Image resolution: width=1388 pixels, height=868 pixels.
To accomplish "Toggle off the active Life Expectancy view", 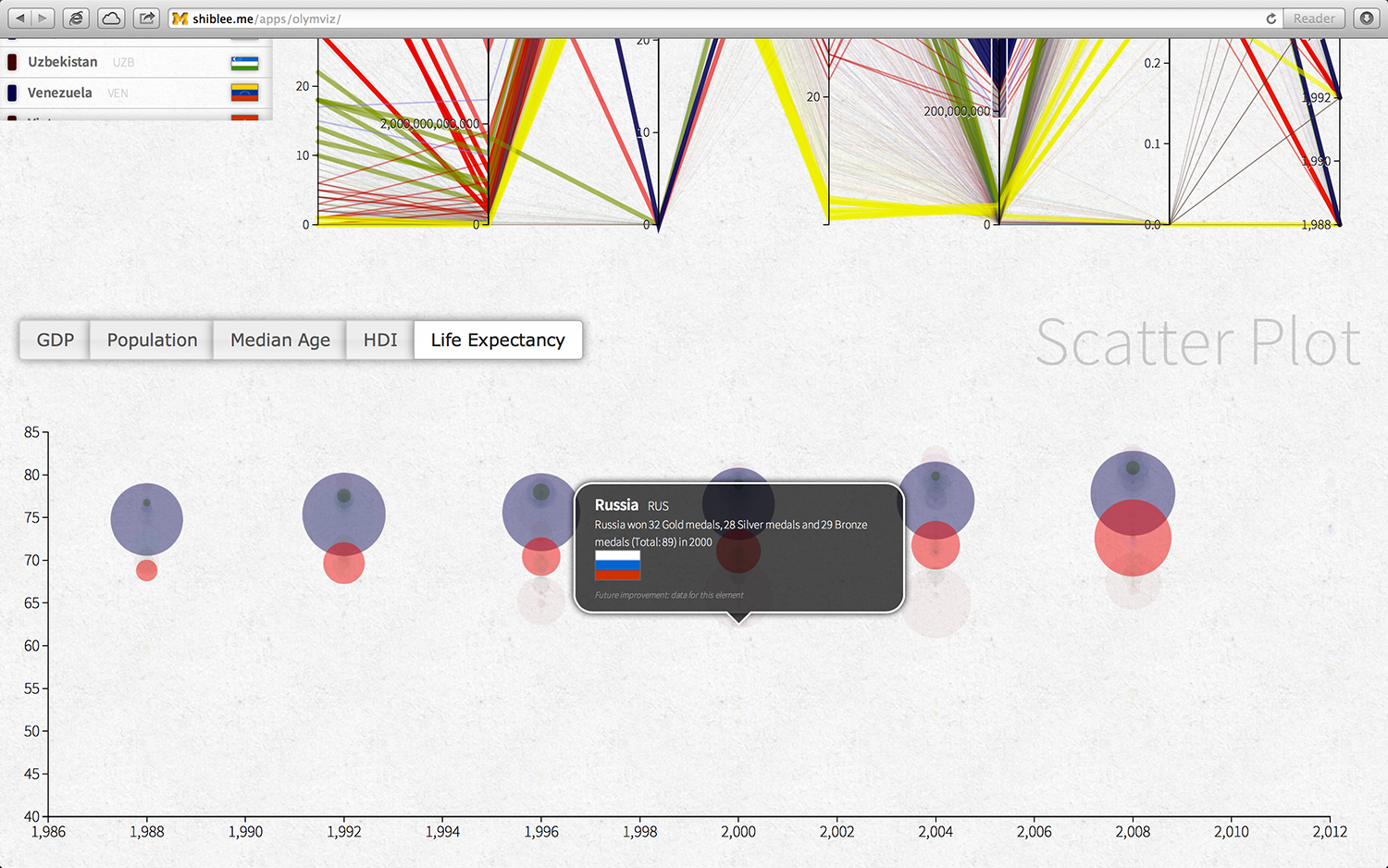I will click(497, 340).
